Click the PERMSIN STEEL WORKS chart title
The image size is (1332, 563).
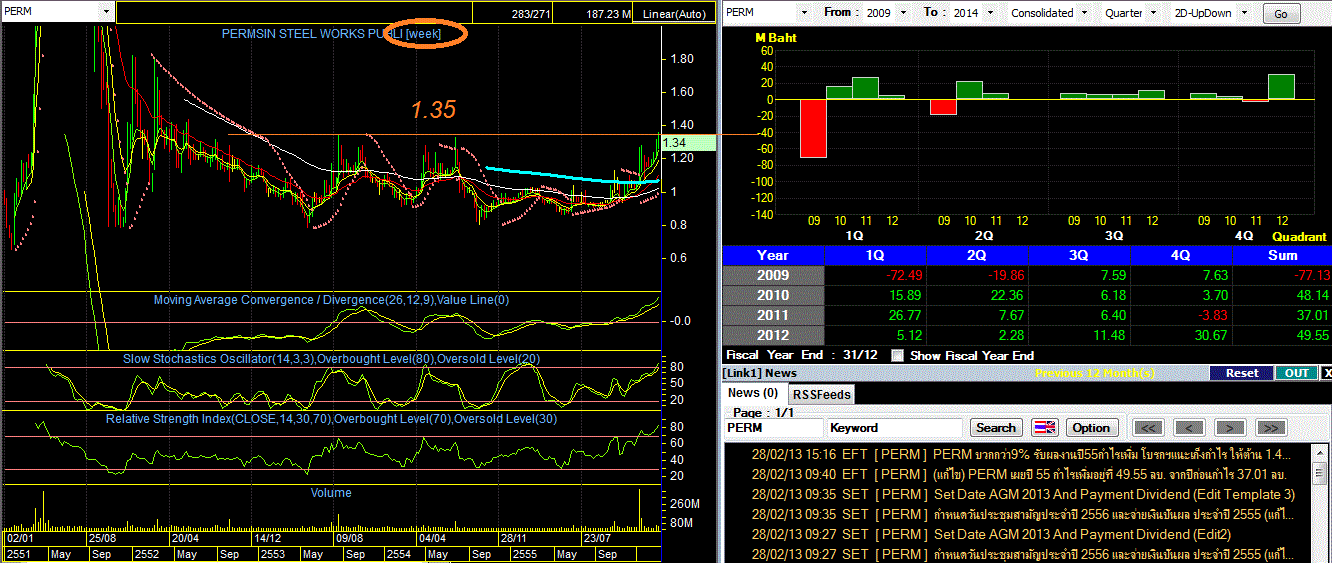pos(332,34)
